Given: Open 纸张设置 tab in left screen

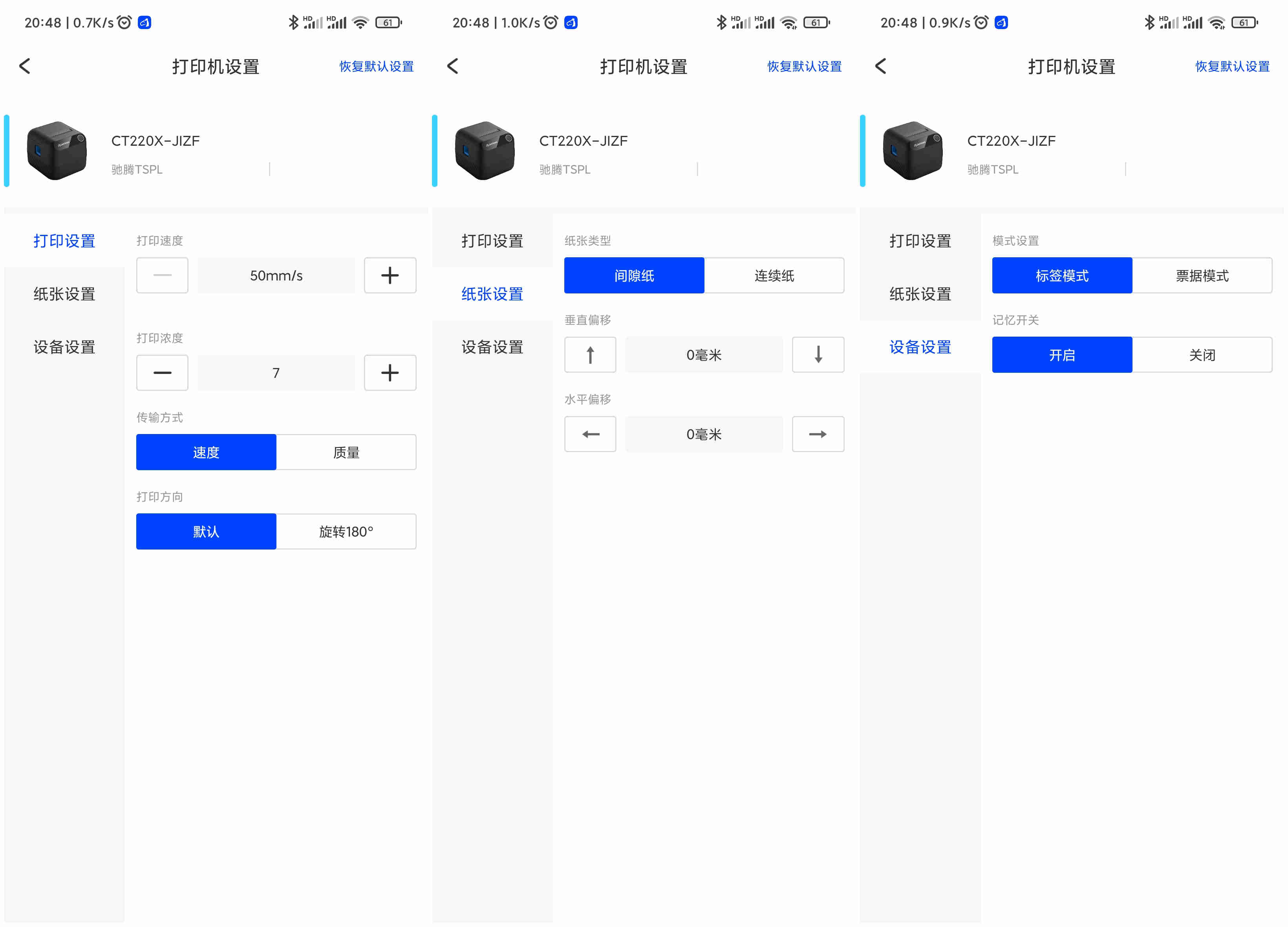Looking at the screenshot, I should [x=64, y=294].
